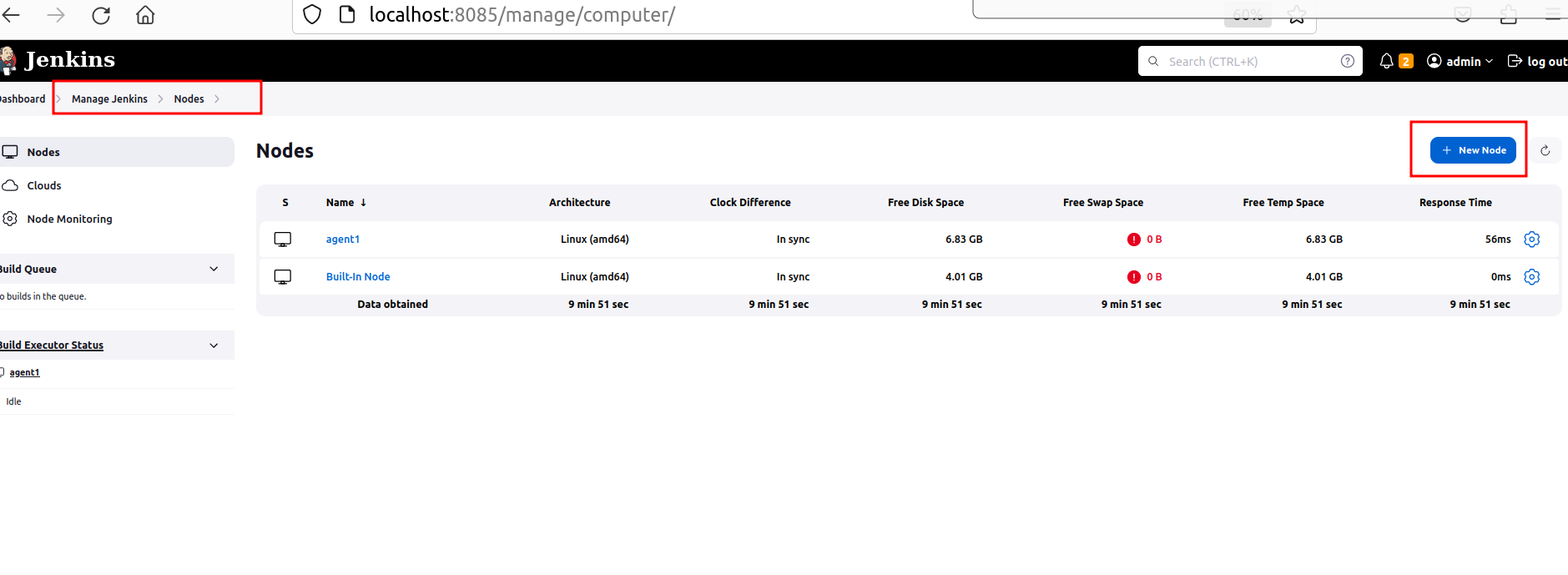The height and width of the screenshot is (575, 1568).
Task: Click agent1 free disk 6.83 GB value
Action: click(x=964, y=239)
